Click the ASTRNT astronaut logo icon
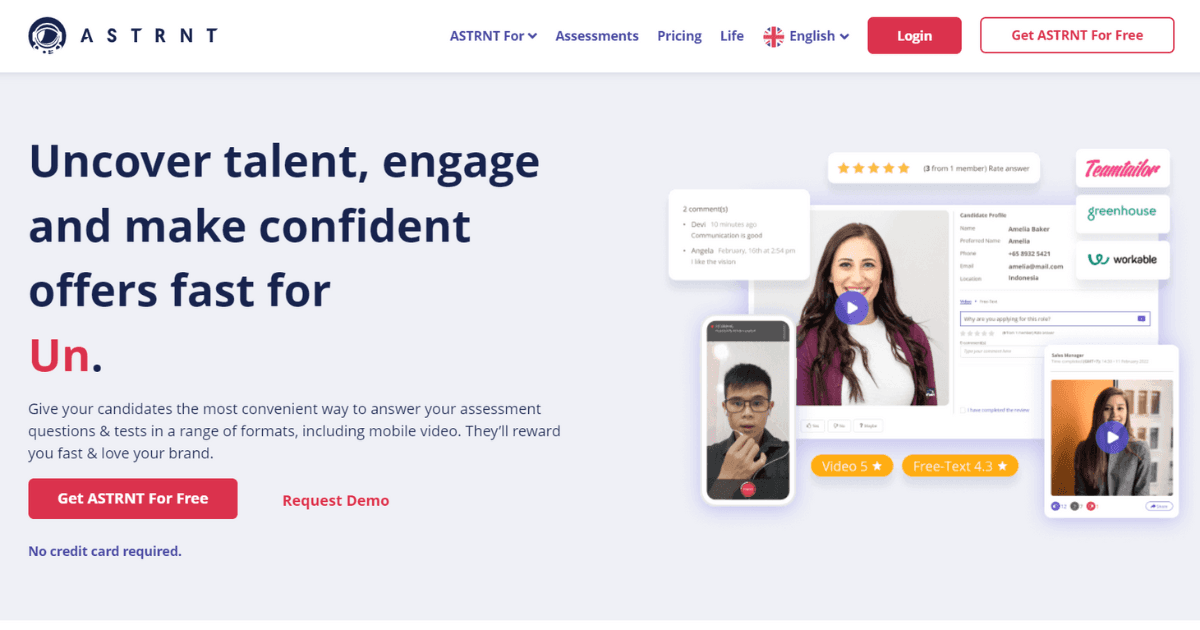 (x=47, y=36)
